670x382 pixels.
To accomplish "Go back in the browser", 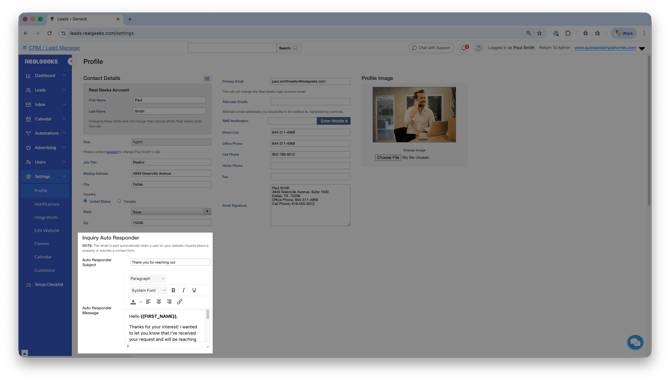I will pyautogui.click(x=26, y=33).
